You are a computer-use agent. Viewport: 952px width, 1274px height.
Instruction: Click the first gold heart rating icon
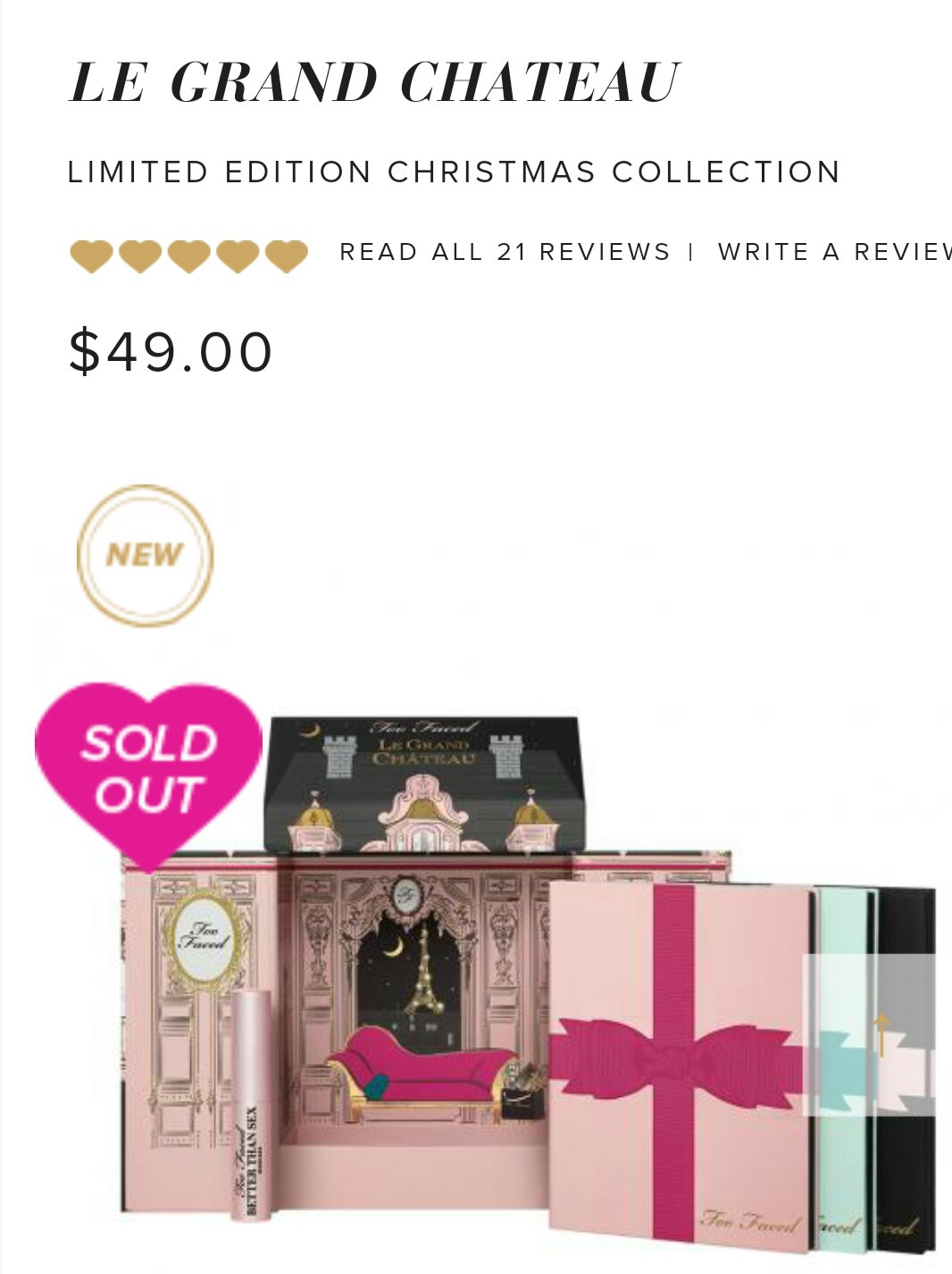pos(91,256)
